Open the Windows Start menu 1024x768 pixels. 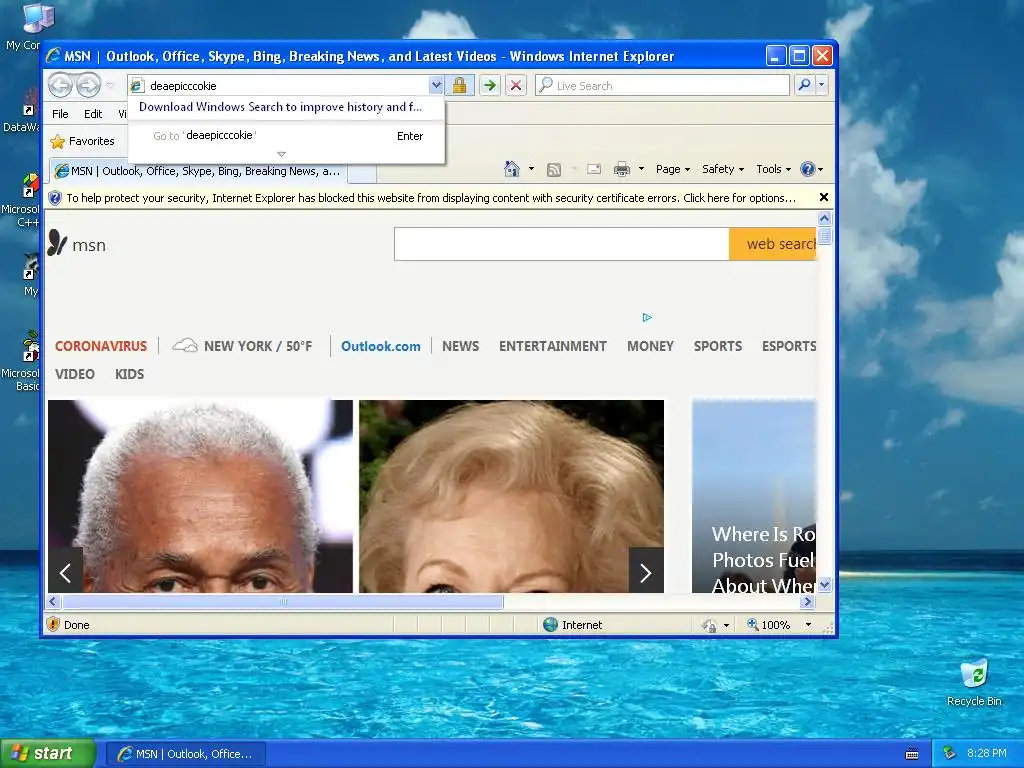click(x=48, y=754)
